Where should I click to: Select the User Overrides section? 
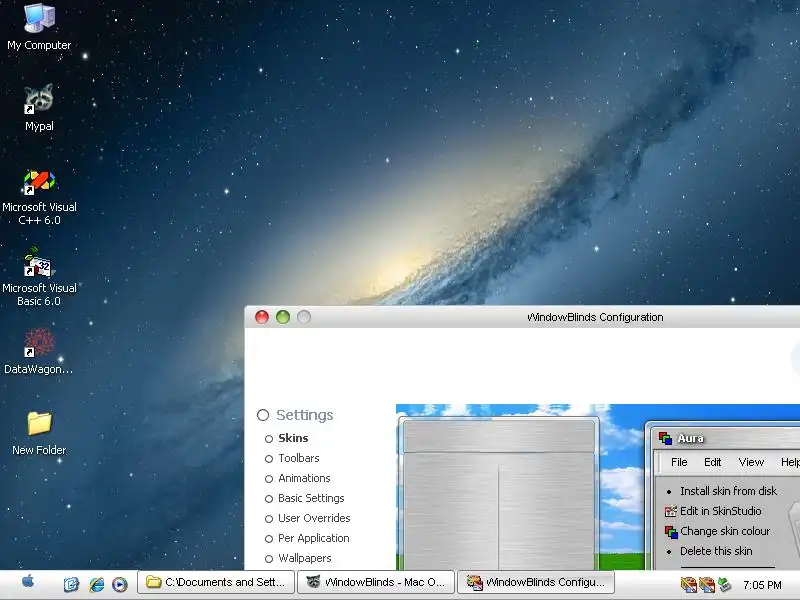pos(314,518)
